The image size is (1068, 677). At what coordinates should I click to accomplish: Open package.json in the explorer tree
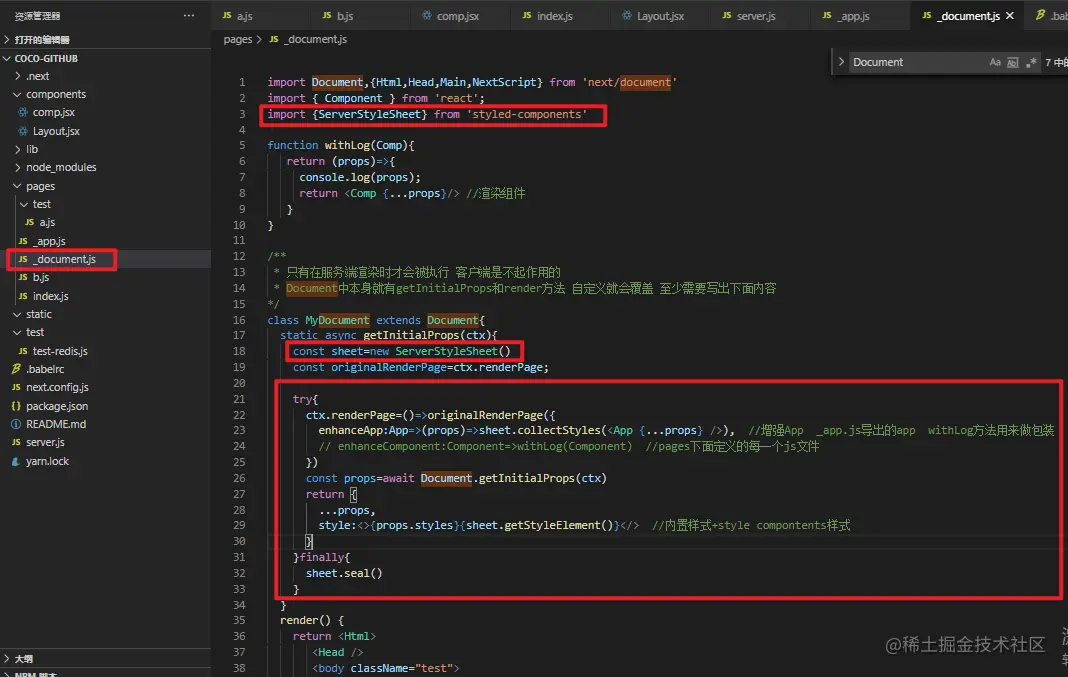pyautogui.click(x=57, y=406)
